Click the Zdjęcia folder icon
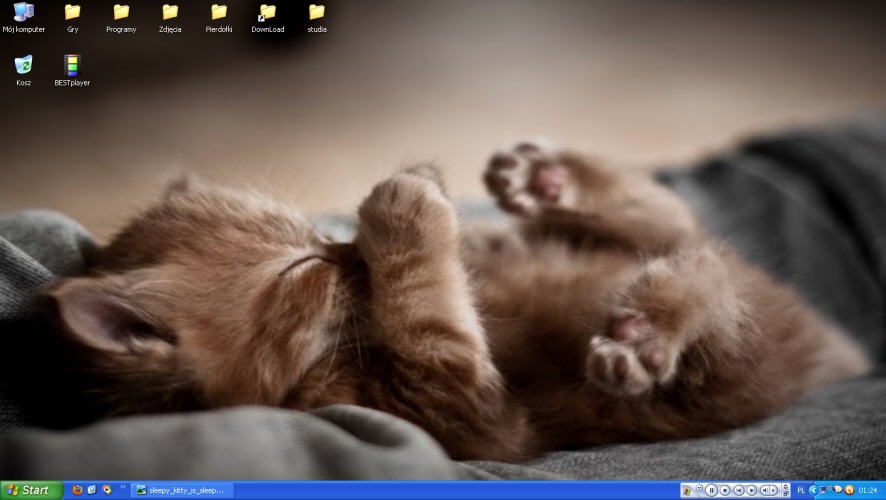This screenshot has width=886, height=500. pos(170,13)
